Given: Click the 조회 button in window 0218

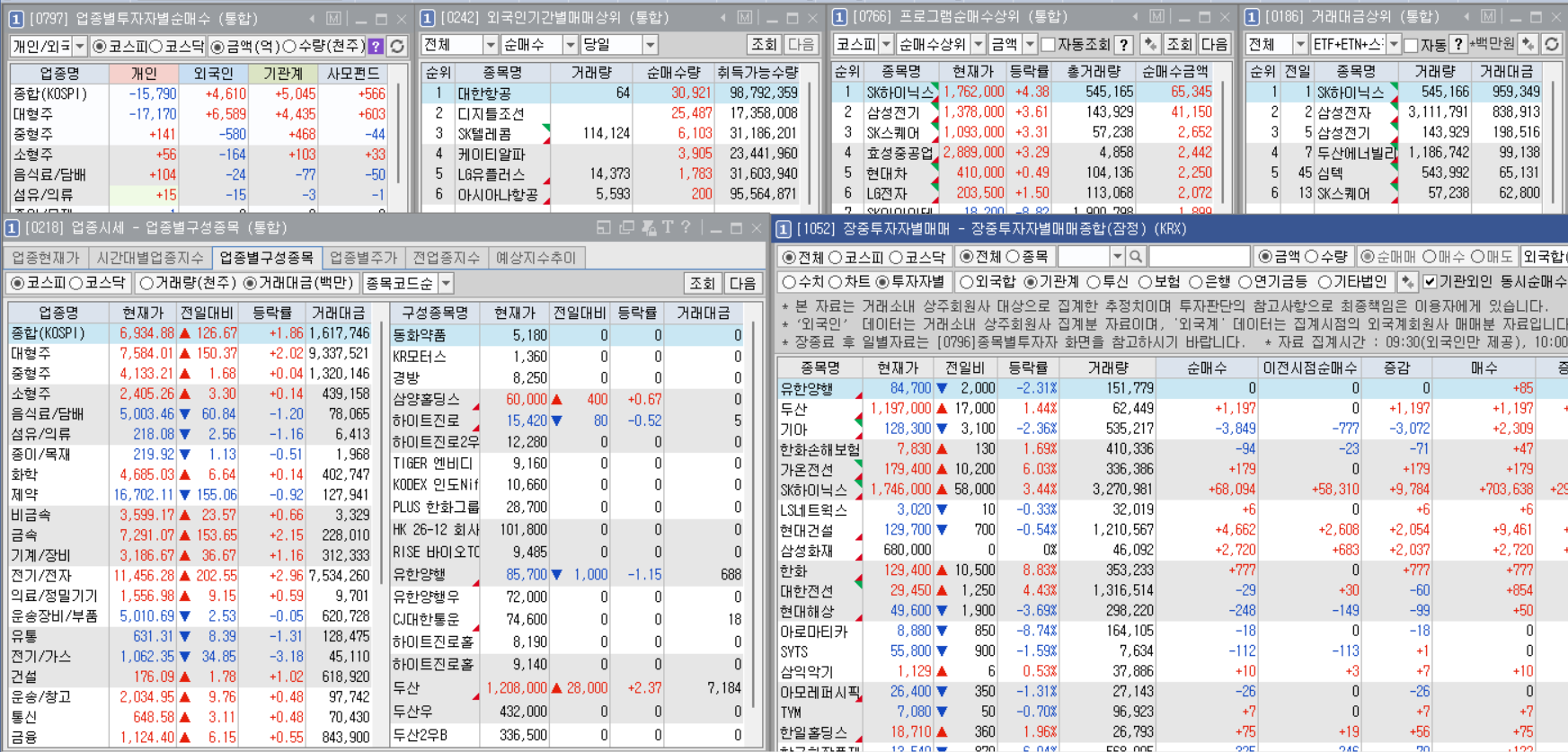Looking at the screenshot, I should [x=702, y=283].
